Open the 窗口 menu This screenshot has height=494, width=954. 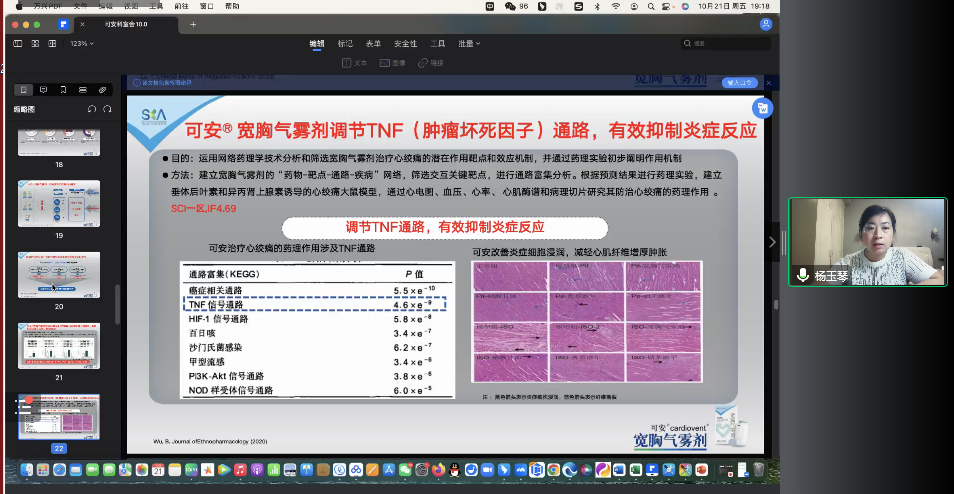[207, 6]
